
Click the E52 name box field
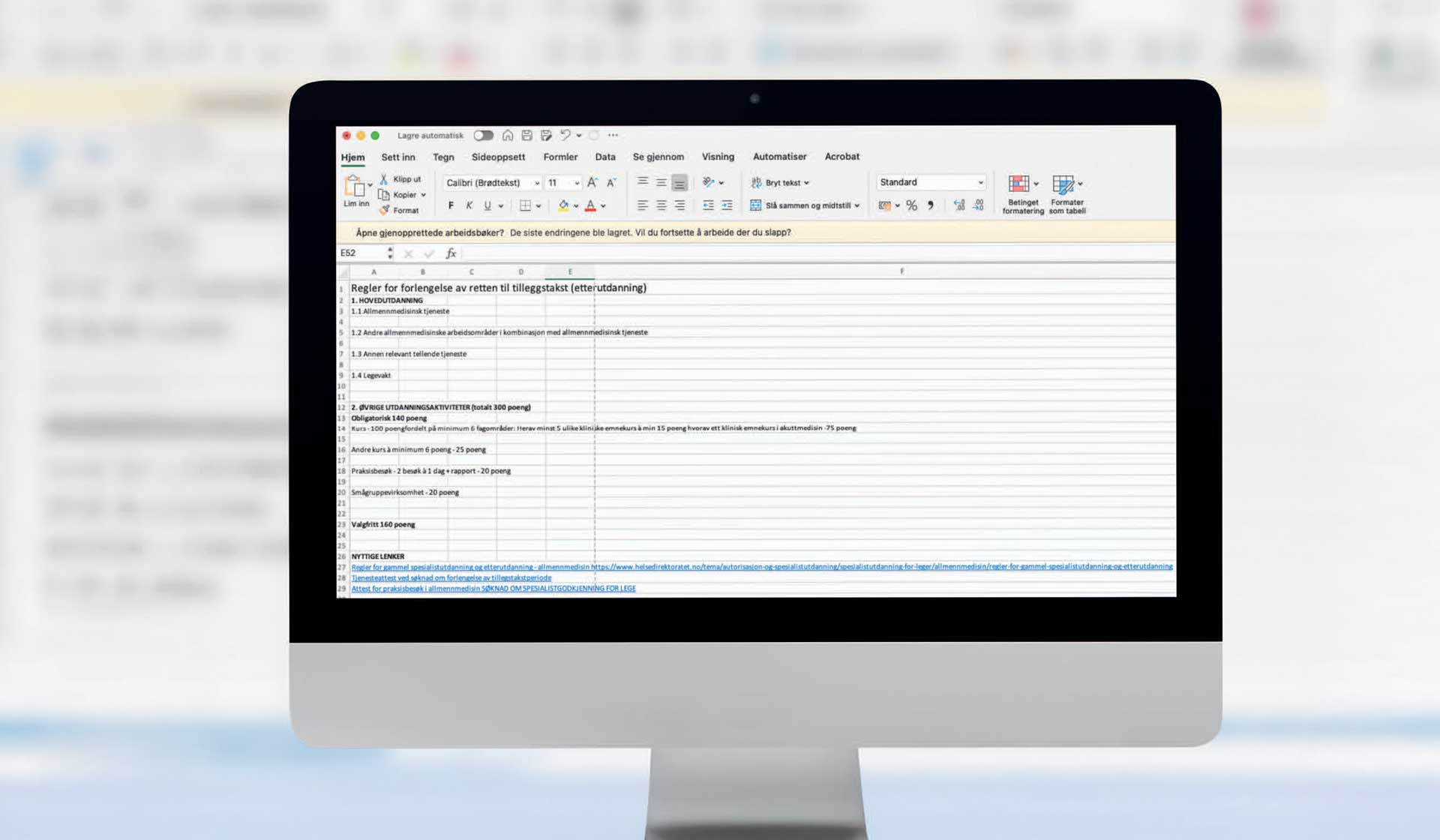361,253
